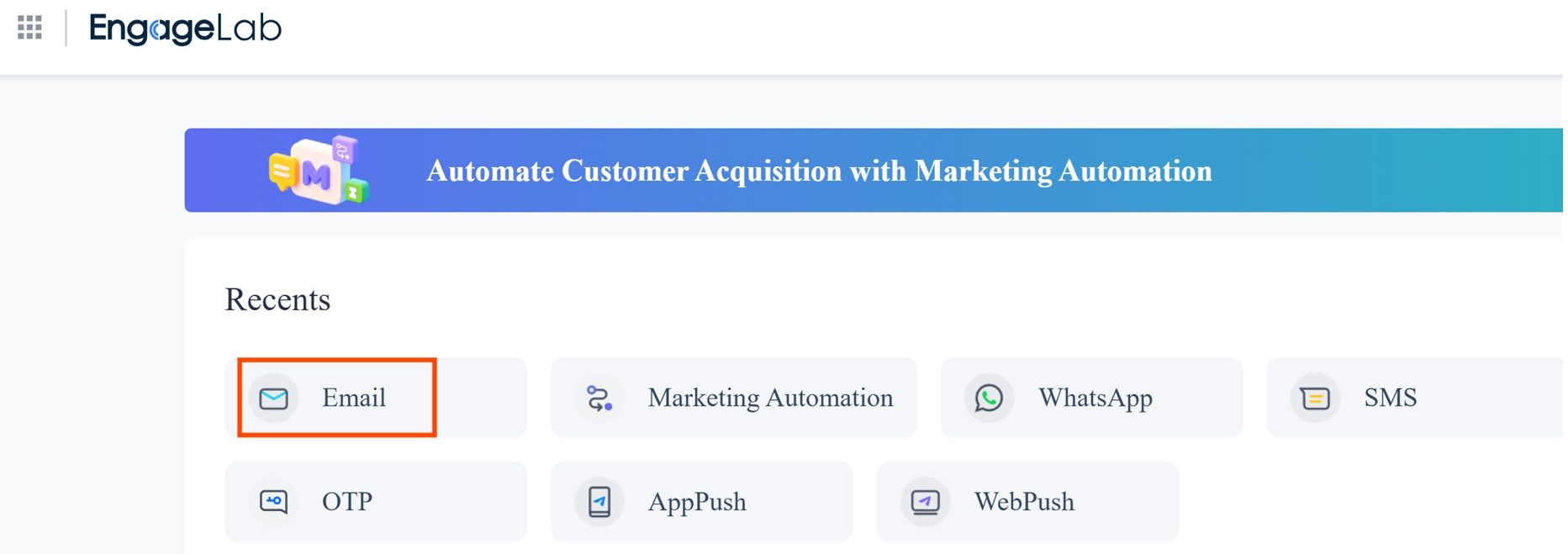The height and width of the screenshot is (554, 1568).
Task: Open the apps grid menu icon
Action: [x=29, y=28]
